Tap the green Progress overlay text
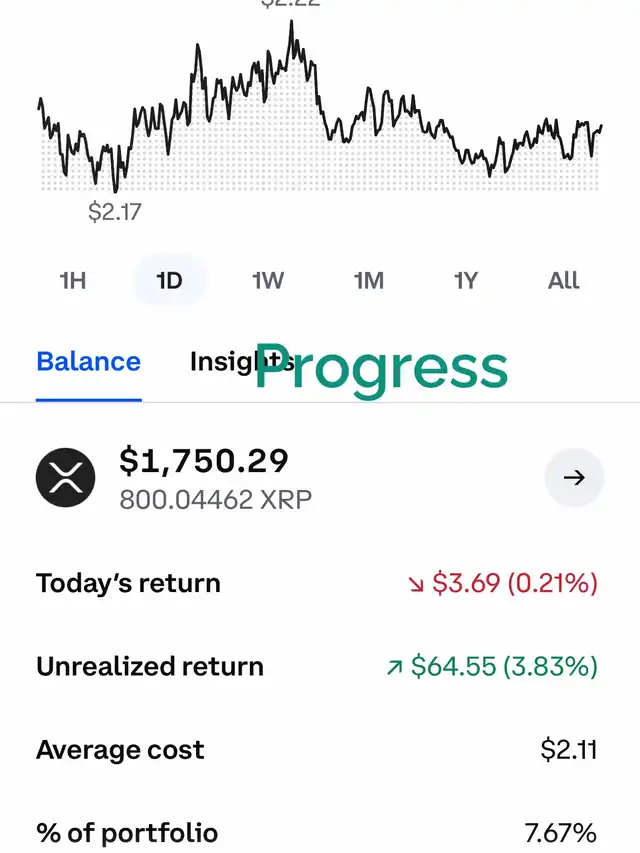The width and height of the screenshot is (640, 853). click(381, 368)
